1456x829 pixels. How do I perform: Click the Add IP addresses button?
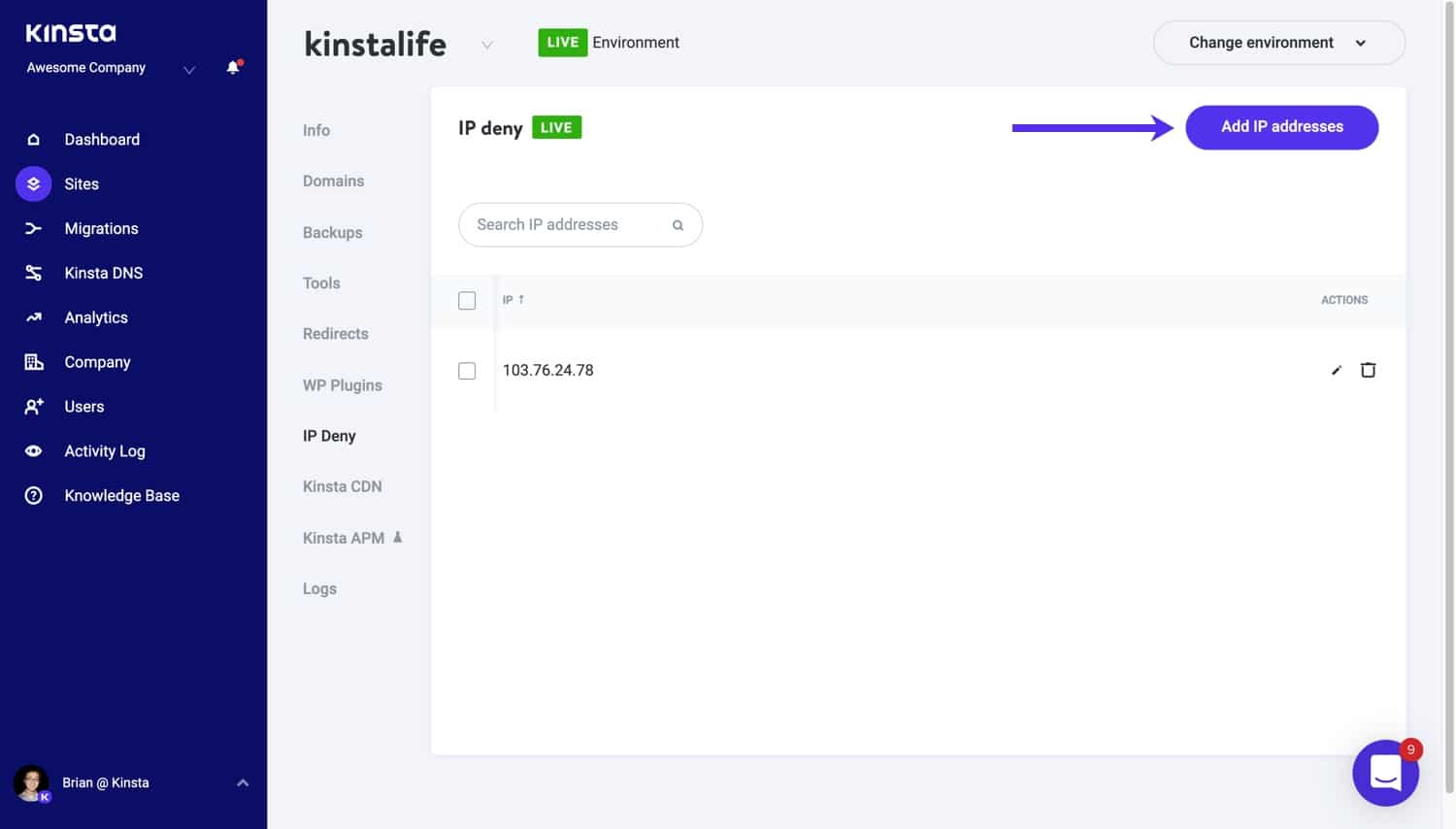tap(1281, 127)
